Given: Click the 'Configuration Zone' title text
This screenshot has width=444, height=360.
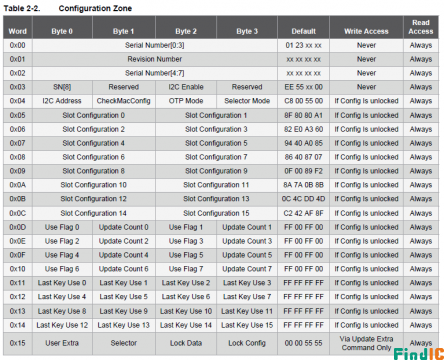Looking at the screenshot, I should (95, 8).
